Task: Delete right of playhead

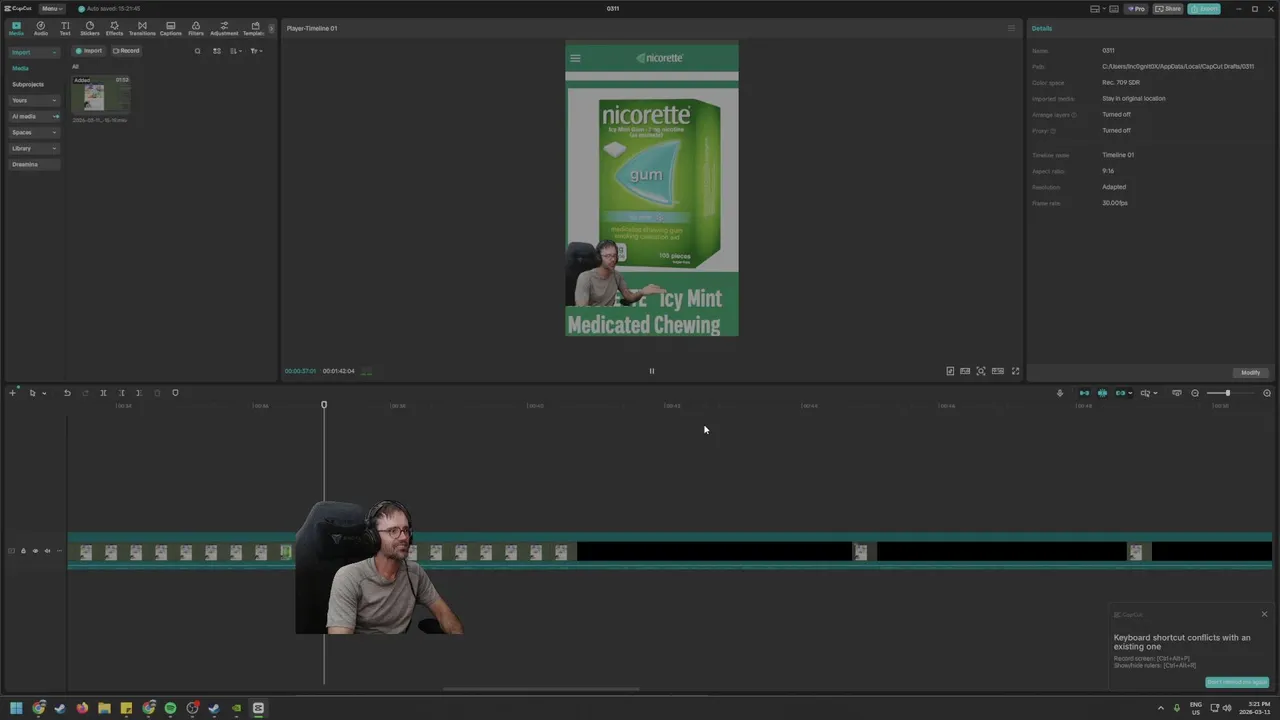Action: pos(139,393)
